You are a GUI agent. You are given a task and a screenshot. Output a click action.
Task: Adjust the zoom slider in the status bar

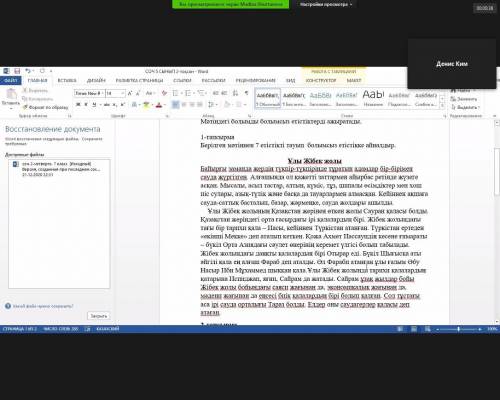[x=459, y=329]
